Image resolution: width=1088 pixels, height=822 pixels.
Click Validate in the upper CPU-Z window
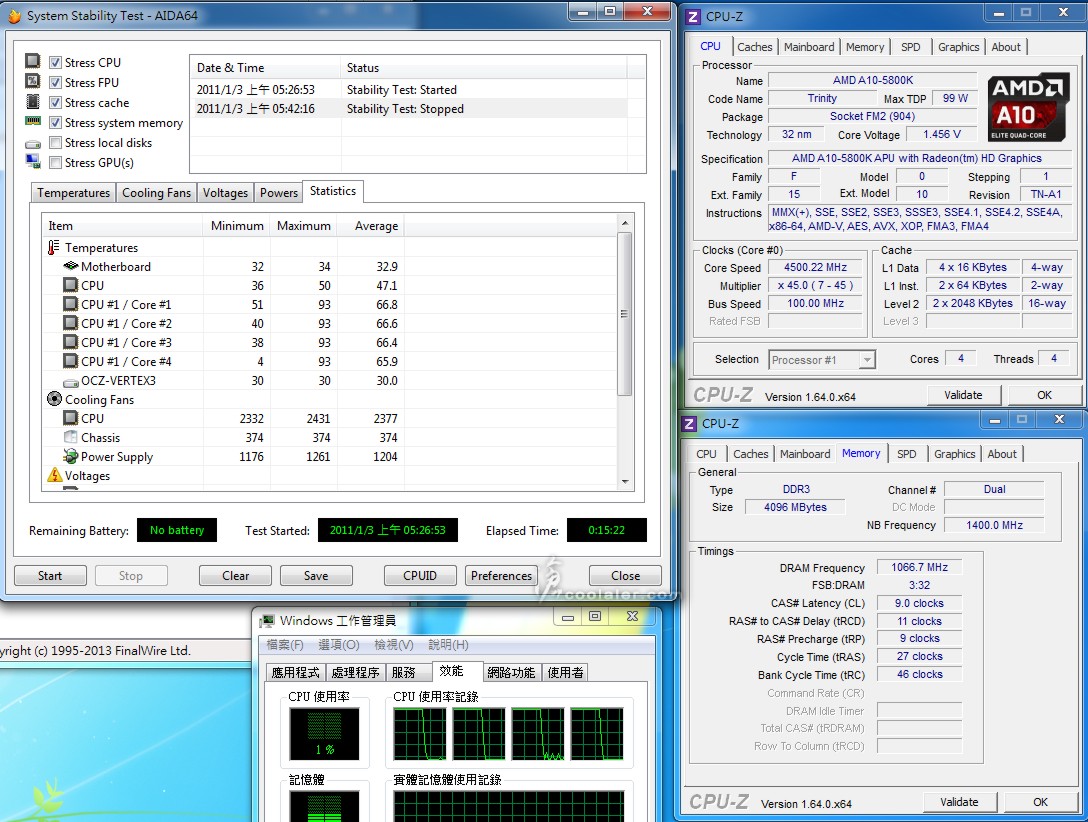[x=963, y=395]
